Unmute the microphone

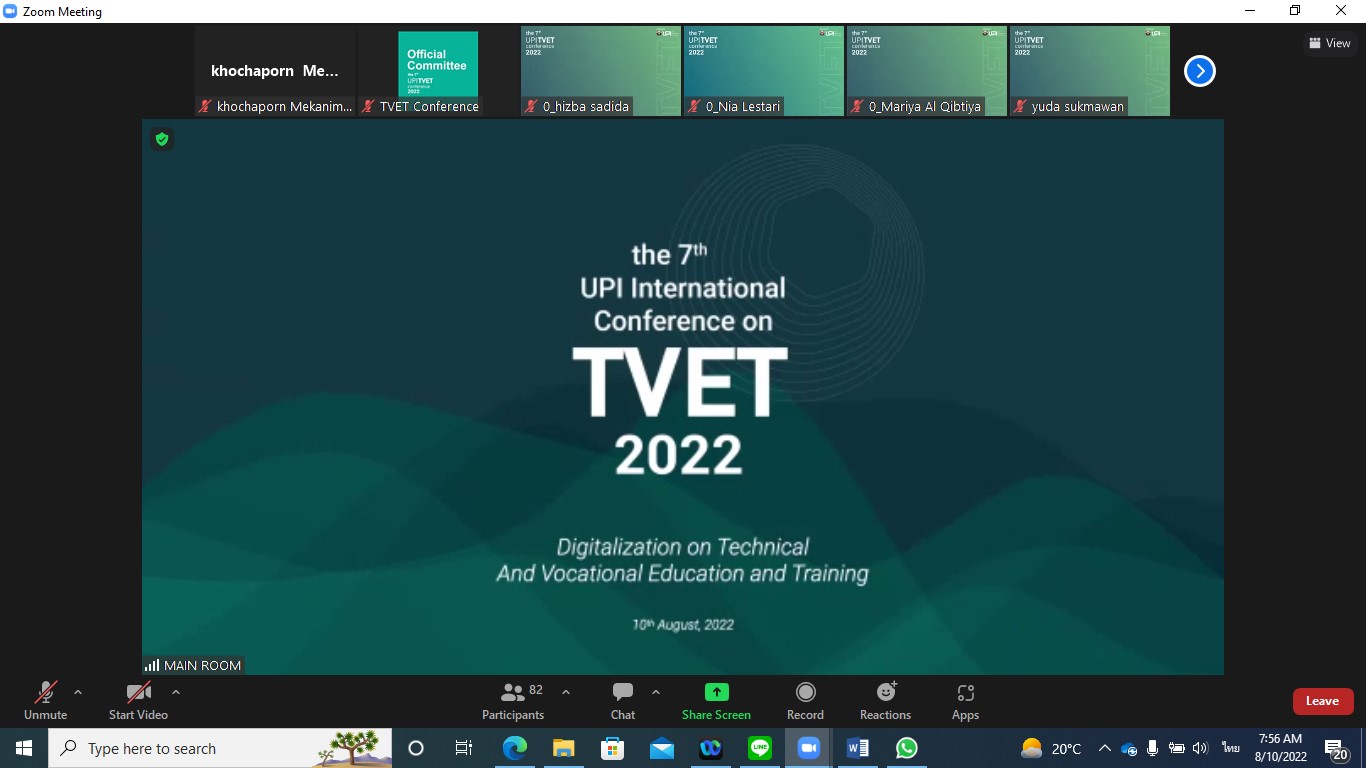pyautogui.click(x=45, y=701)
